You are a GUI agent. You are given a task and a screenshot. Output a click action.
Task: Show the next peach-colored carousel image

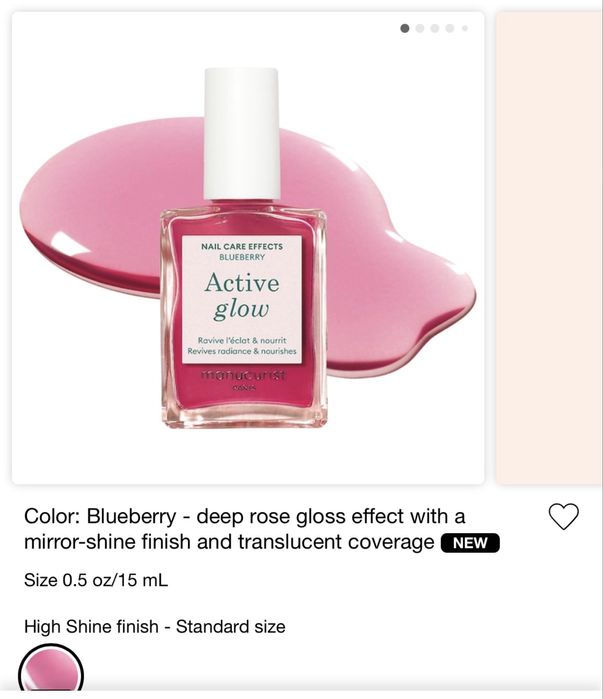point(549,248)
